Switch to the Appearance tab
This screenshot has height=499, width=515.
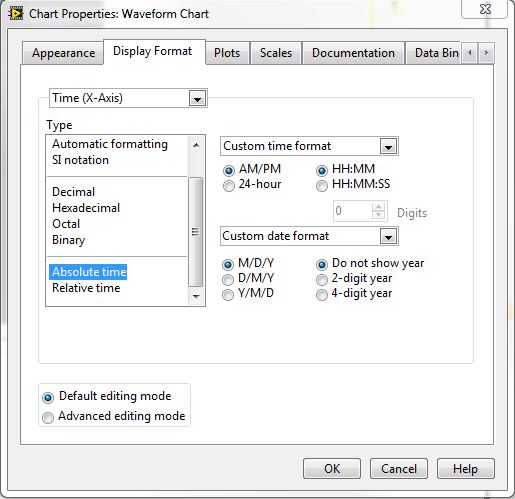(63, 53)
